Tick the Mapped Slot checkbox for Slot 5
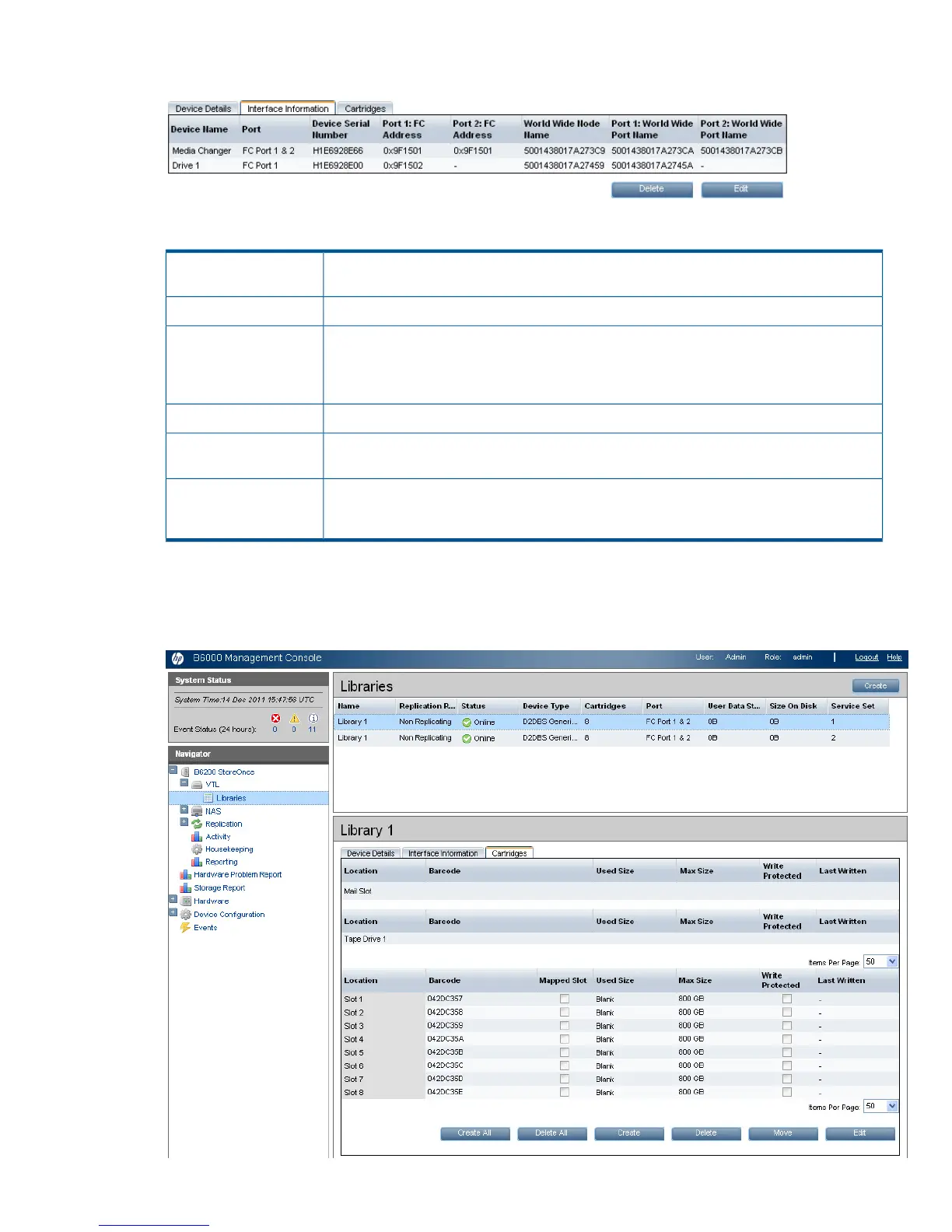The image size is (952, 1232). pyautogui.click(x=565, y=1052)
